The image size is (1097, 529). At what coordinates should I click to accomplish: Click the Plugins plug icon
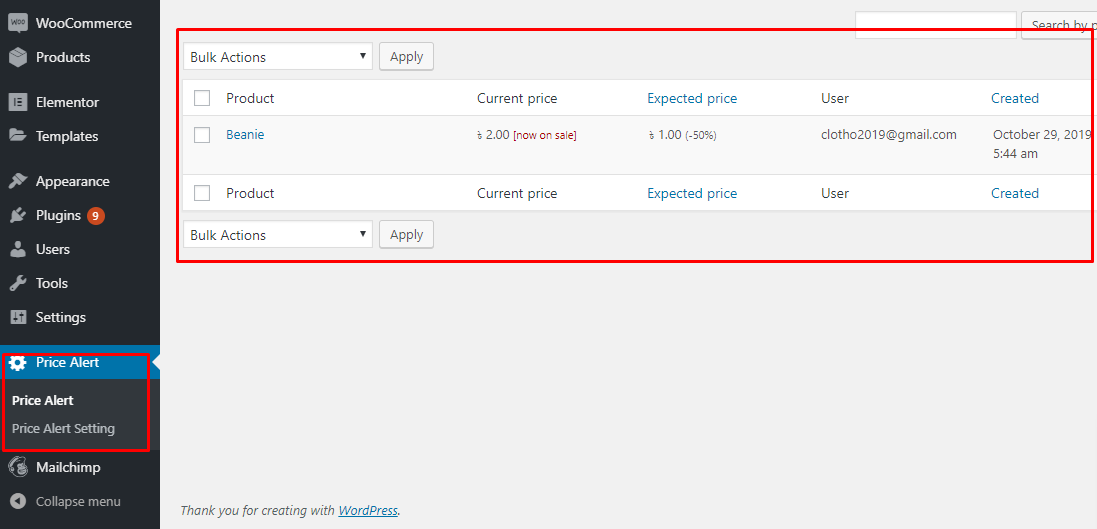[17, 216]
